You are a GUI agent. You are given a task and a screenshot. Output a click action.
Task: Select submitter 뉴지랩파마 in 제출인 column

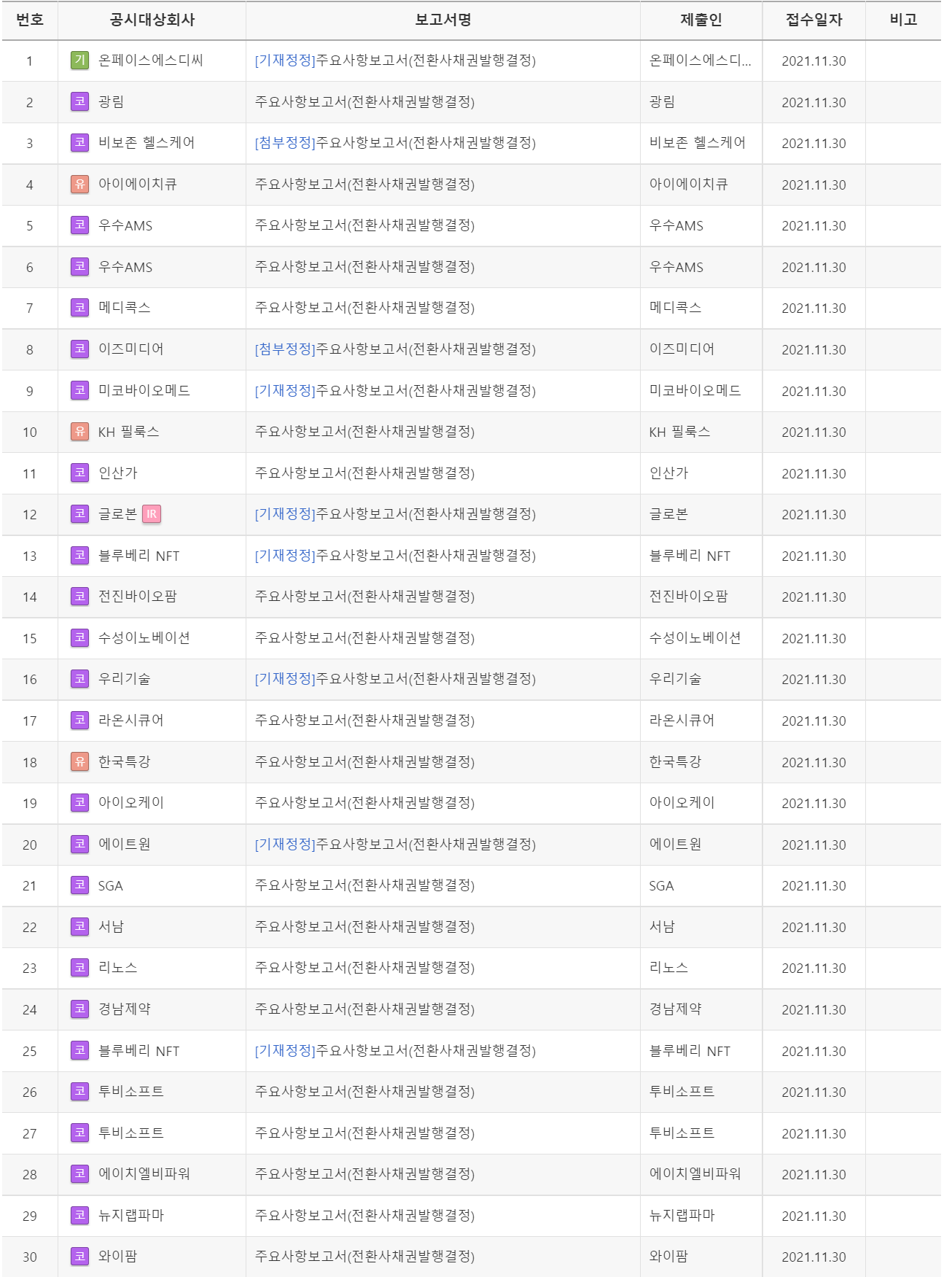682,1215
